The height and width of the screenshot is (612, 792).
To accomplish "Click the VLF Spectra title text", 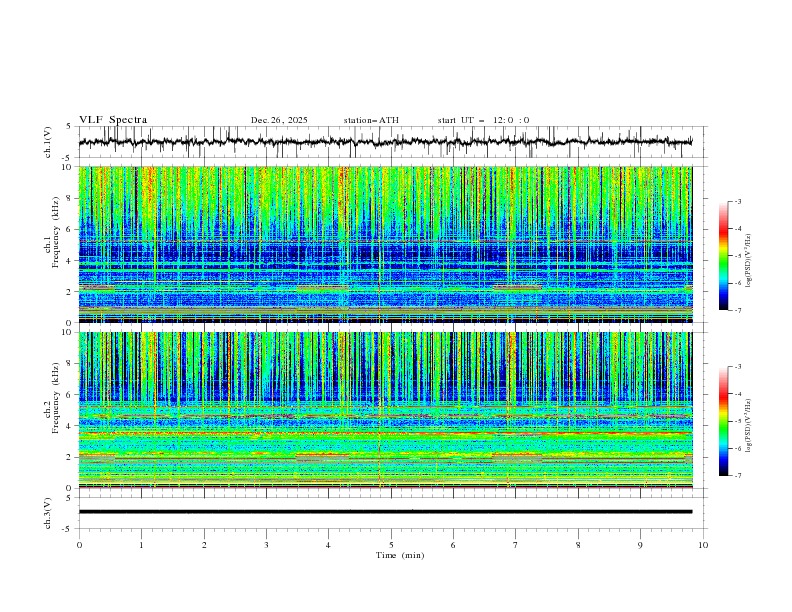I will [113, 120].
